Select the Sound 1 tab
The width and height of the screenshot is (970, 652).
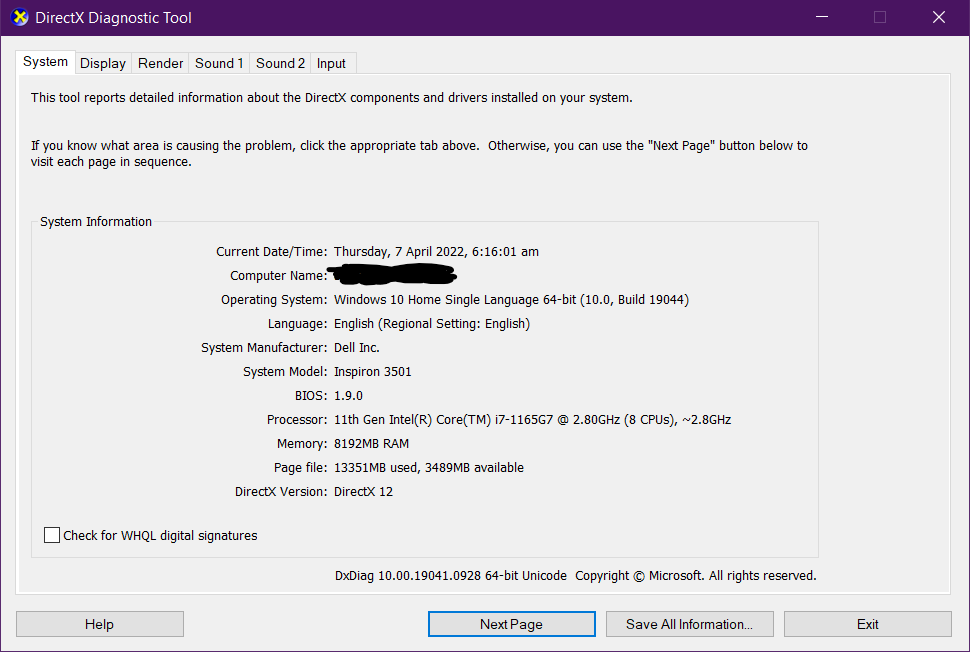[x=219, y=63]
